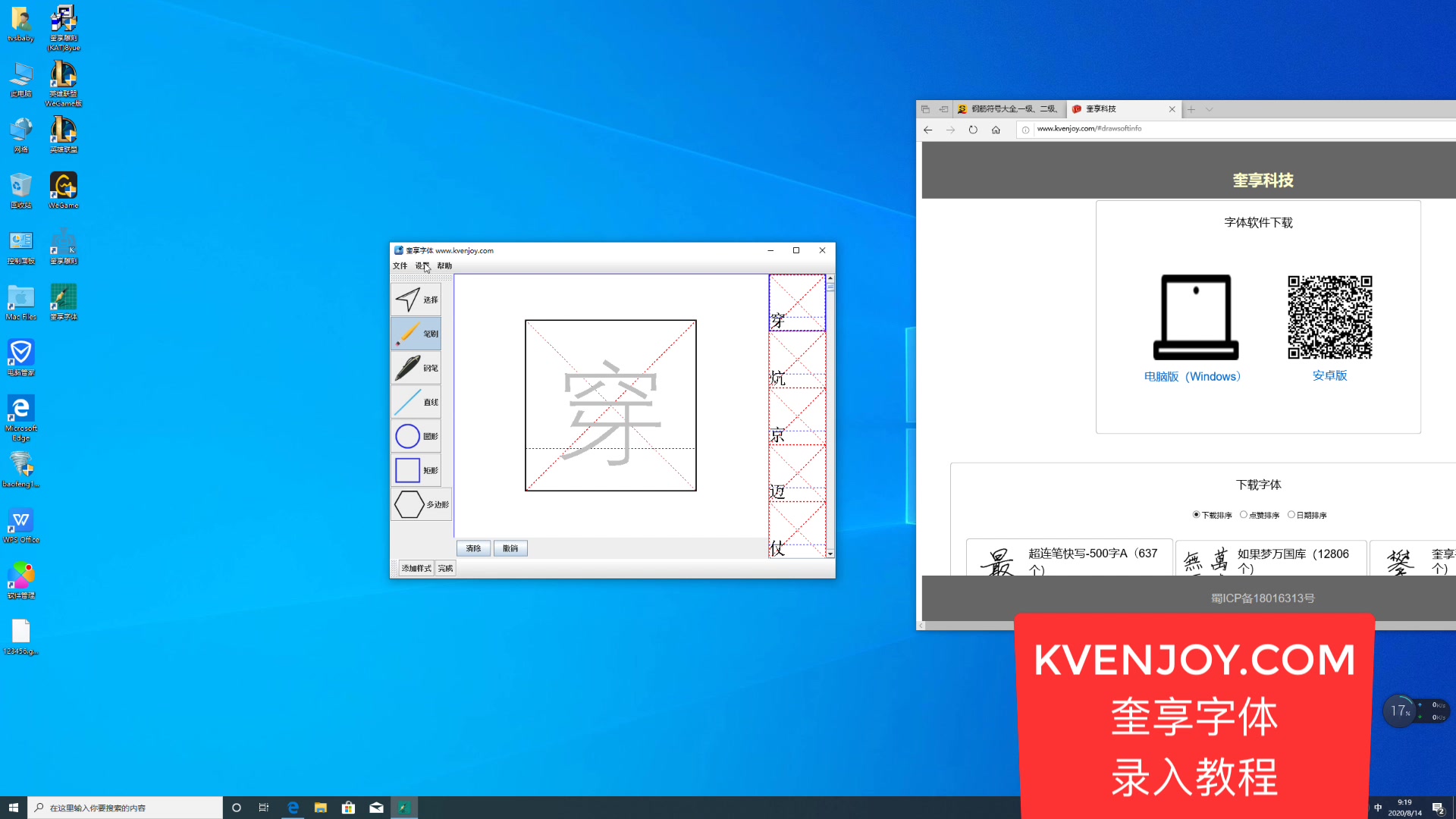Click the tabs-you've-set-aside icon in Edge

pos(925,109)
